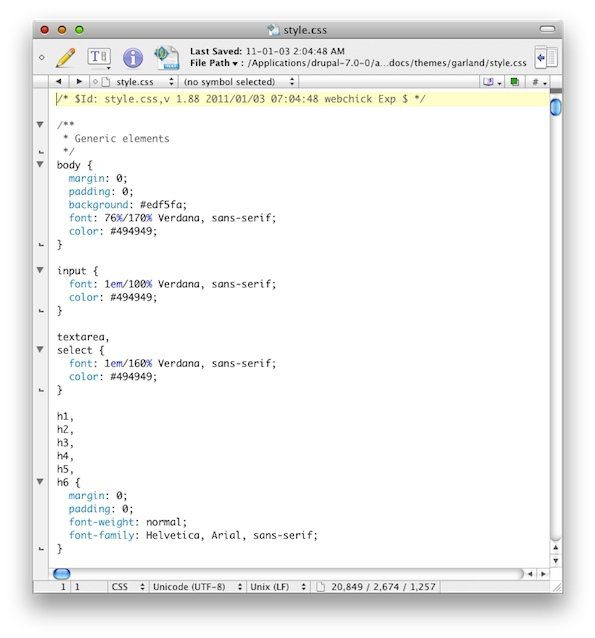Screen dimensions: 595x638
Task: Open the text options icon menu
Action: pyautogui.click(x=99, y=57)
